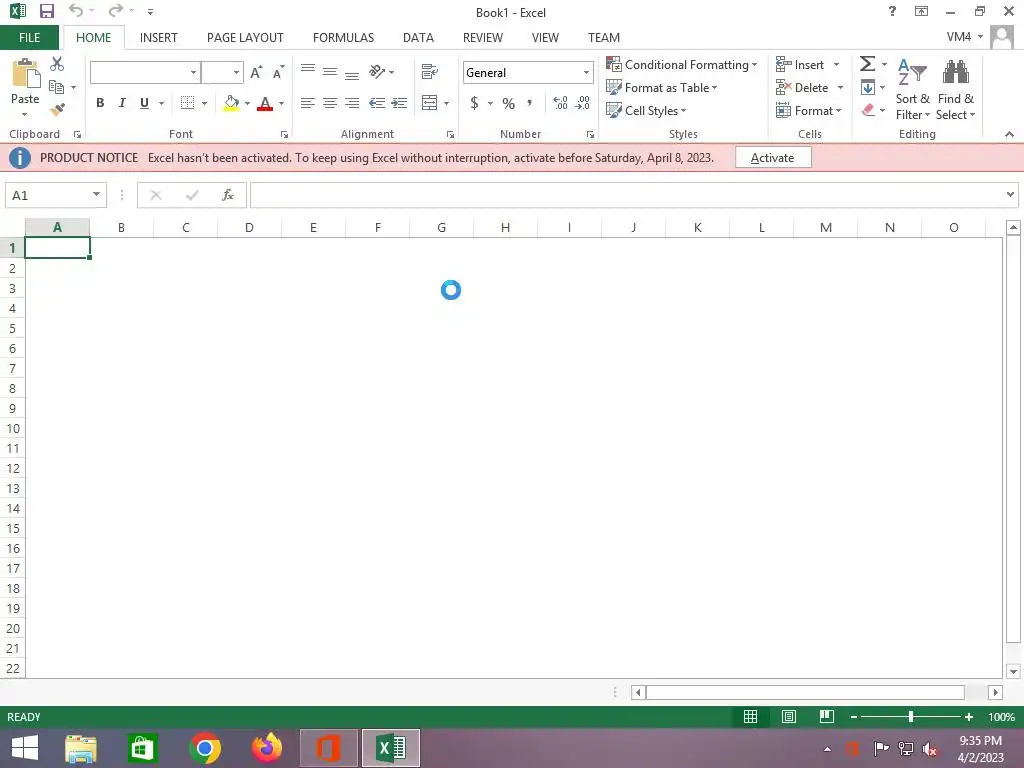Click the Decrease Decimal icon
Image resolution: width=1024 pixels, height=768 pixels.
(583, 103)
